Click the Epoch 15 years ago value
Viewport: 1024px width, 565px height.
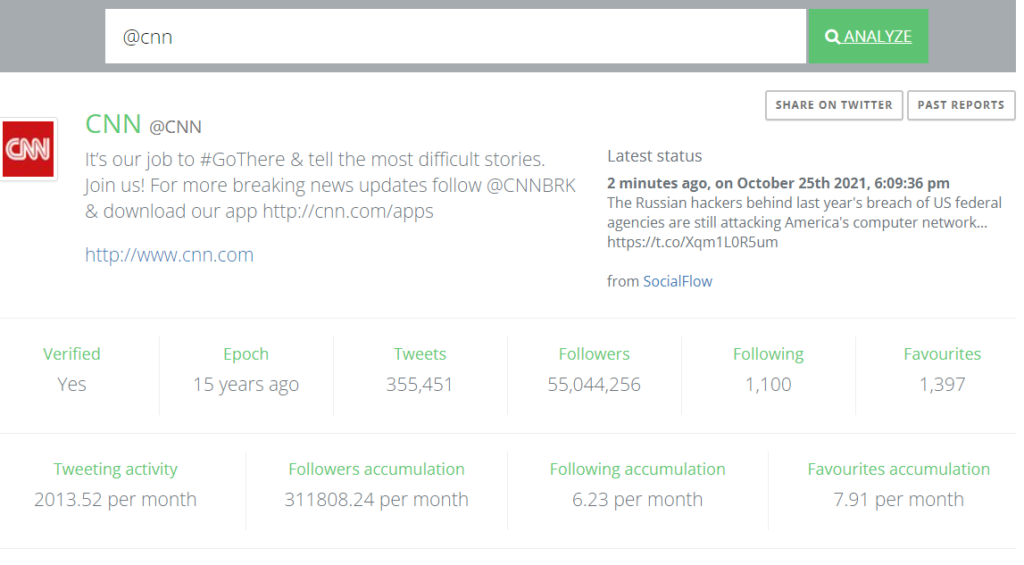246,384
